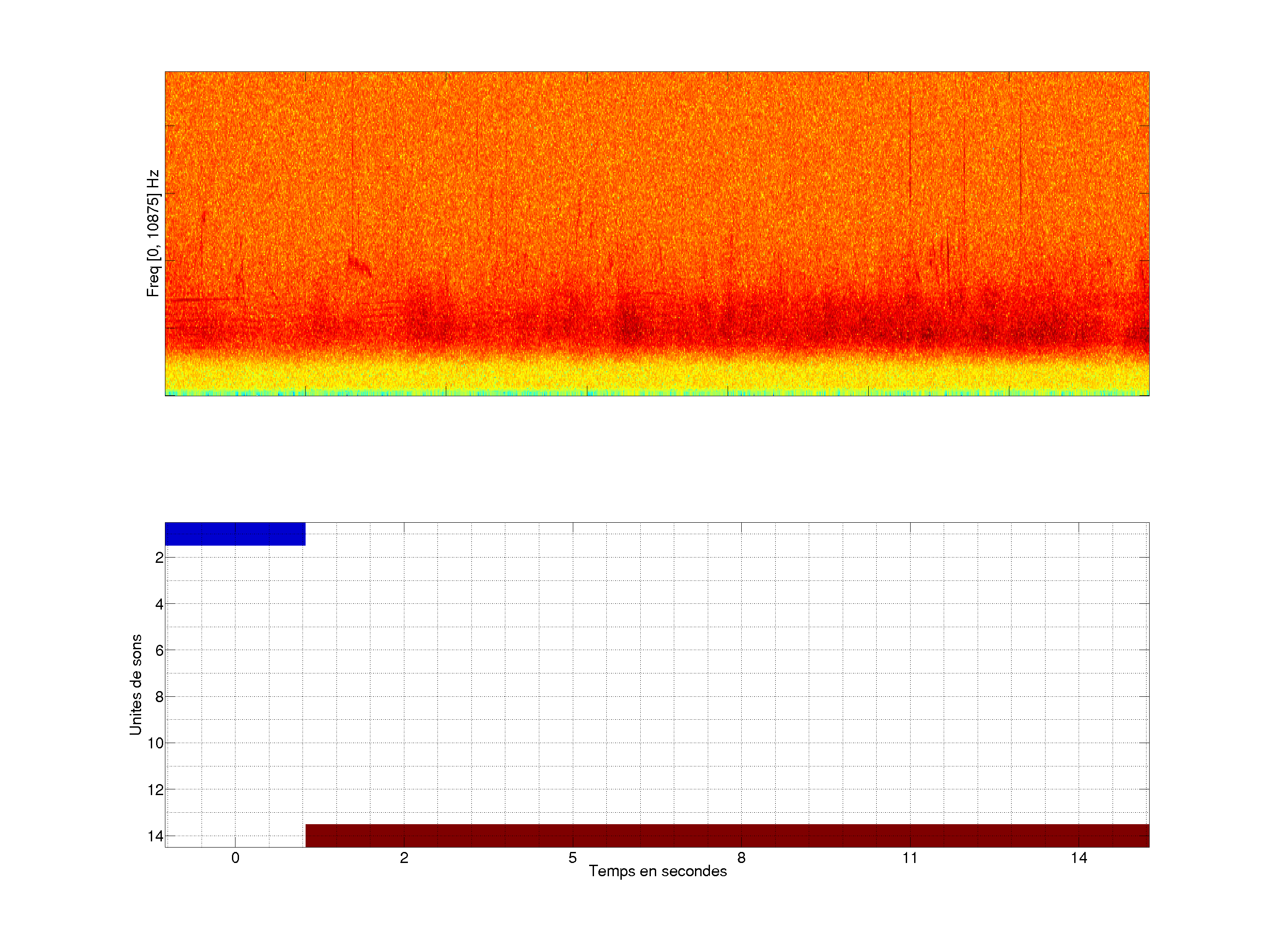Click x-axis tick label 14

pos(1079,858)
